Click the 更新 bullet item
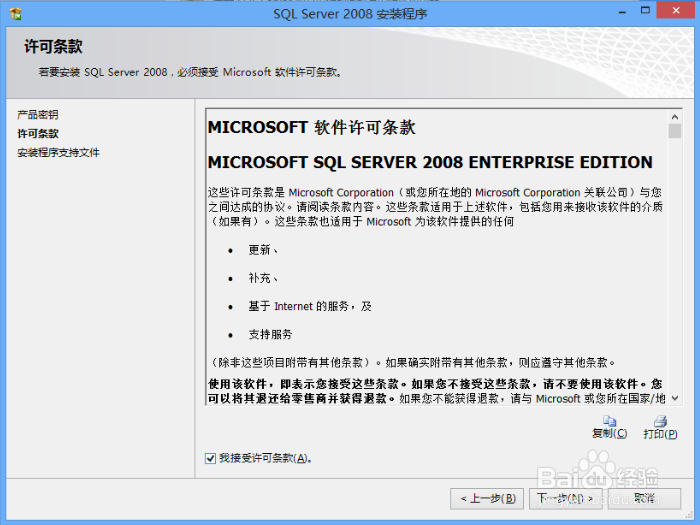 263,250
